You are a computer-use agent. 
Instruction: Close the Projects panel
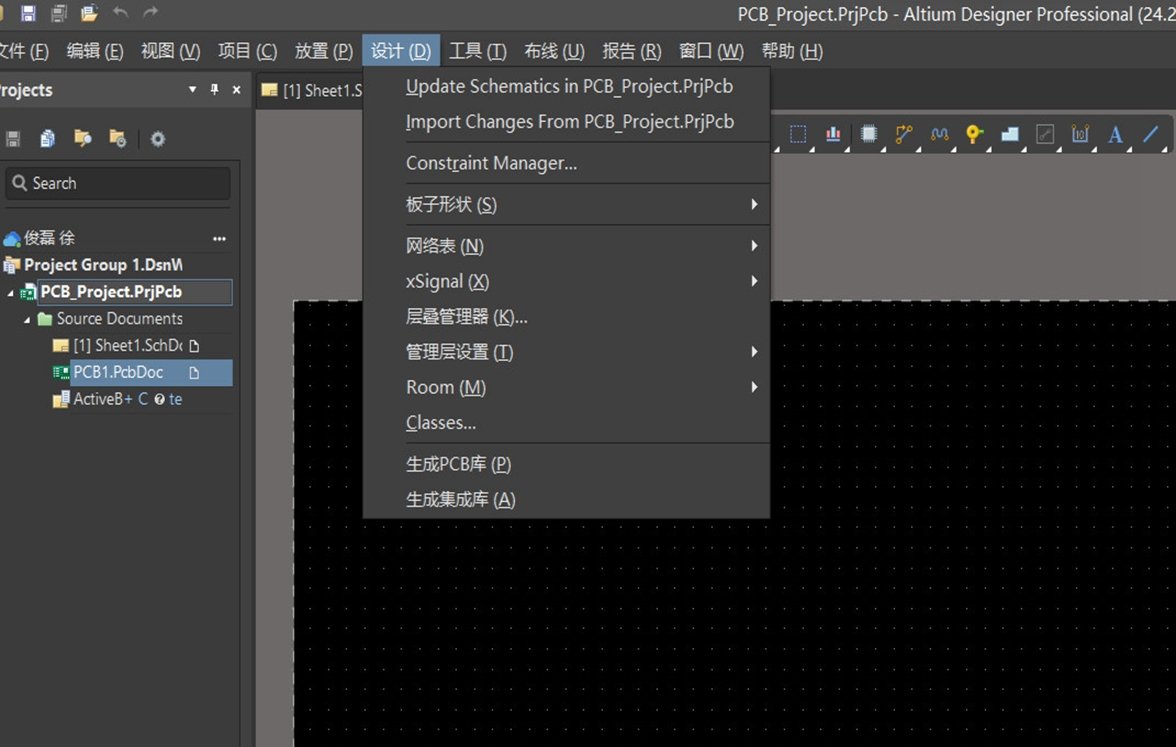[236, 90]
